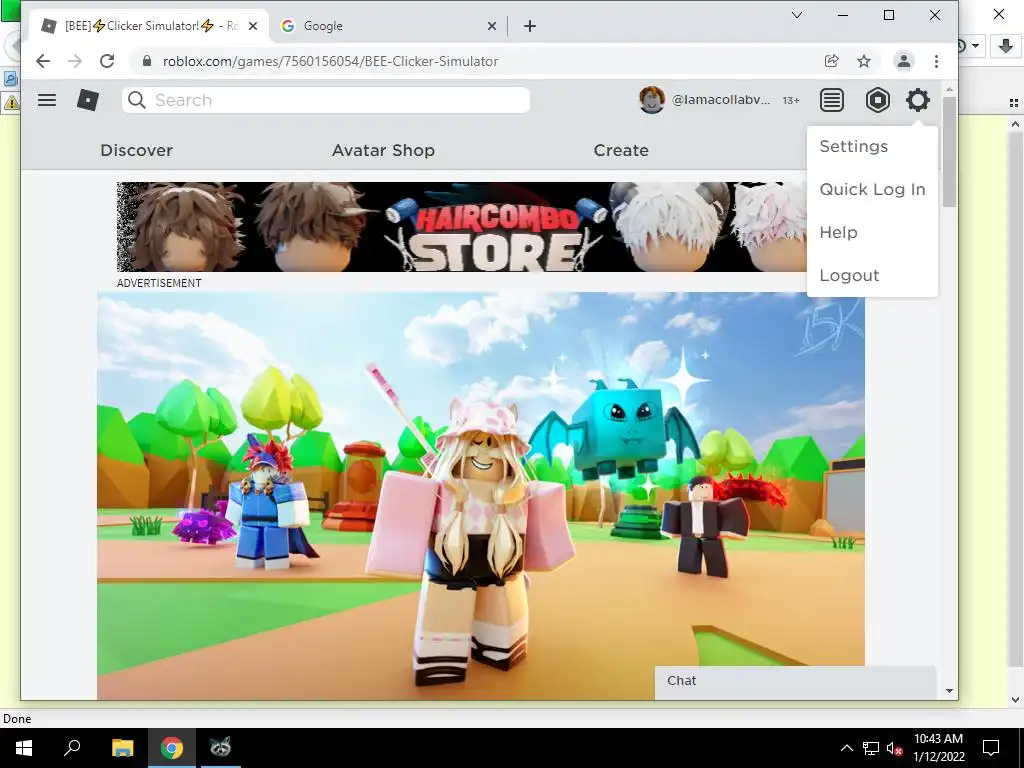Click the Haircombo Store advertisement banner
Screen dimensions: 1024x768
[x=462, y=227]
